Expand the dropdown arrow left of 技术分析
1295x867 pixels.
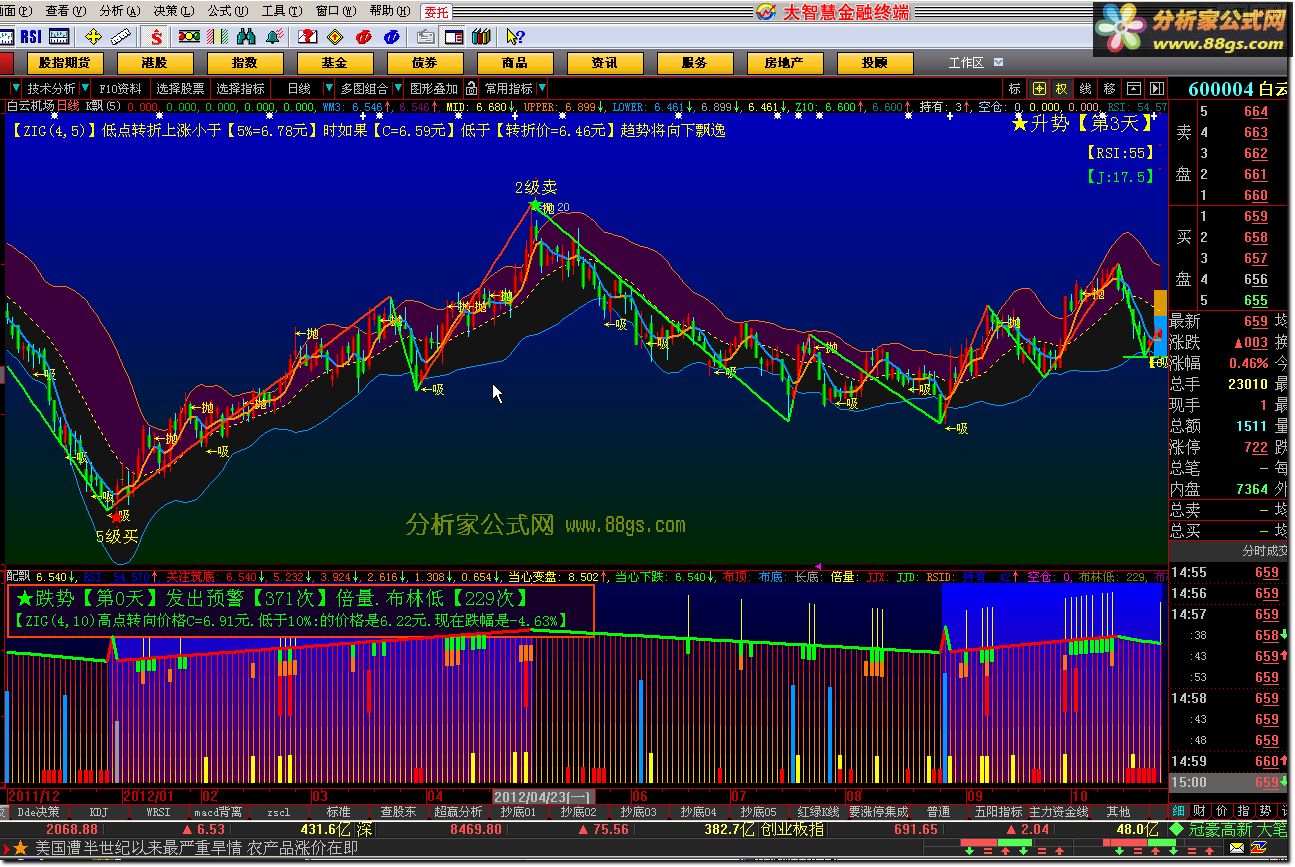coord(15,89)
